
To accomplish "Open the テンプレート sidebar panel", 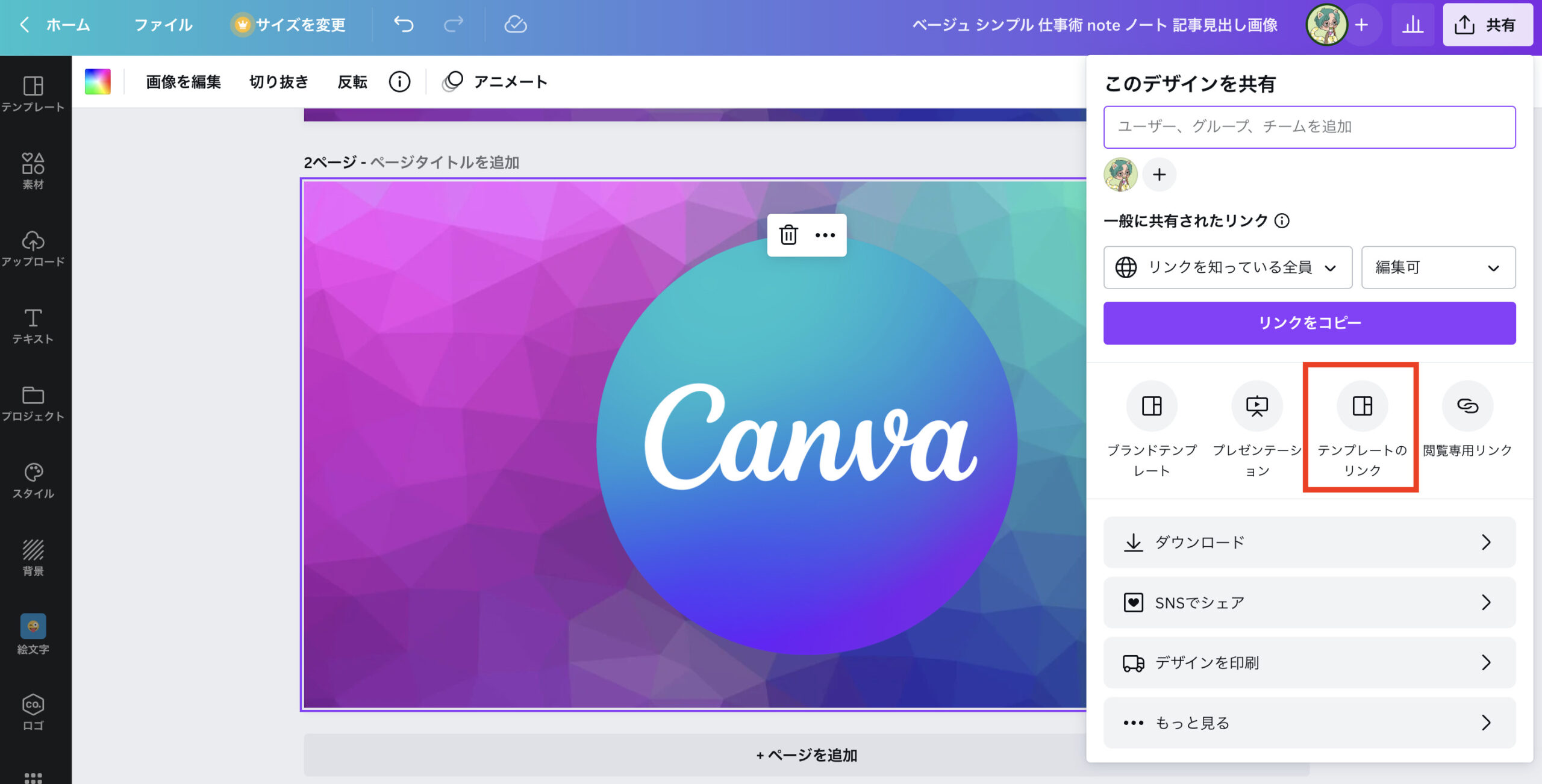I will (x=33, y=94).
